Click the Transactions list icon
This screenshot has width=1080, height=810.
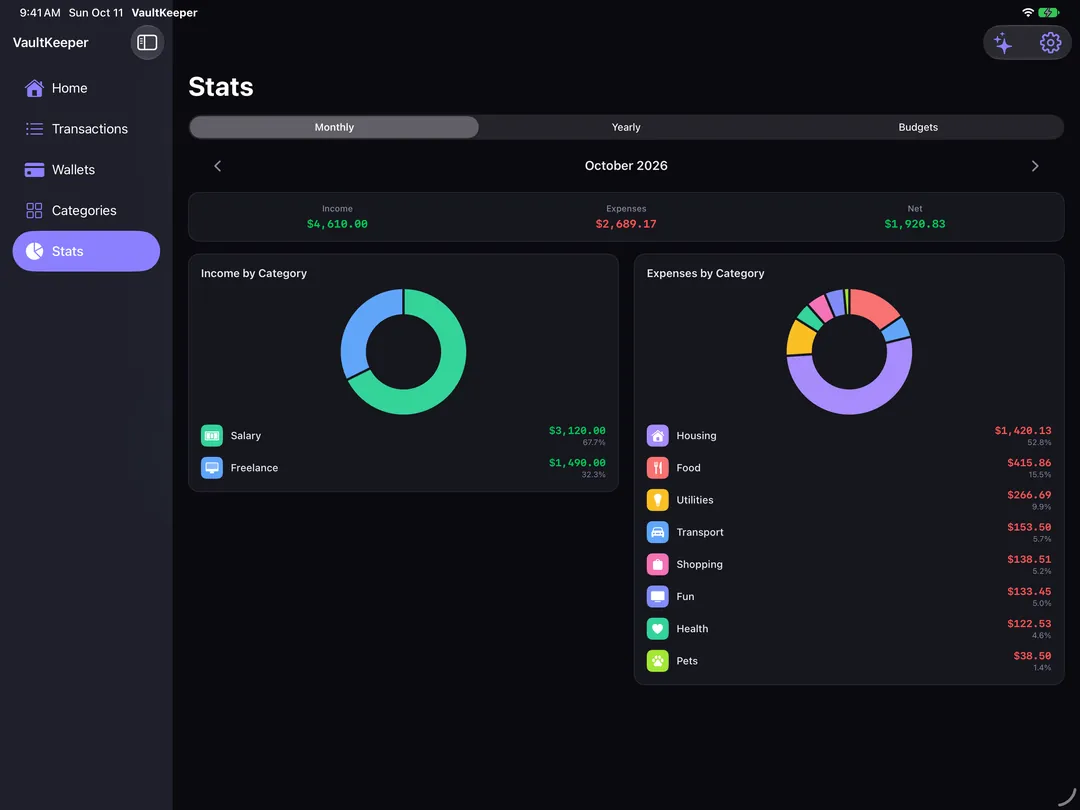[x=34, y=129]
